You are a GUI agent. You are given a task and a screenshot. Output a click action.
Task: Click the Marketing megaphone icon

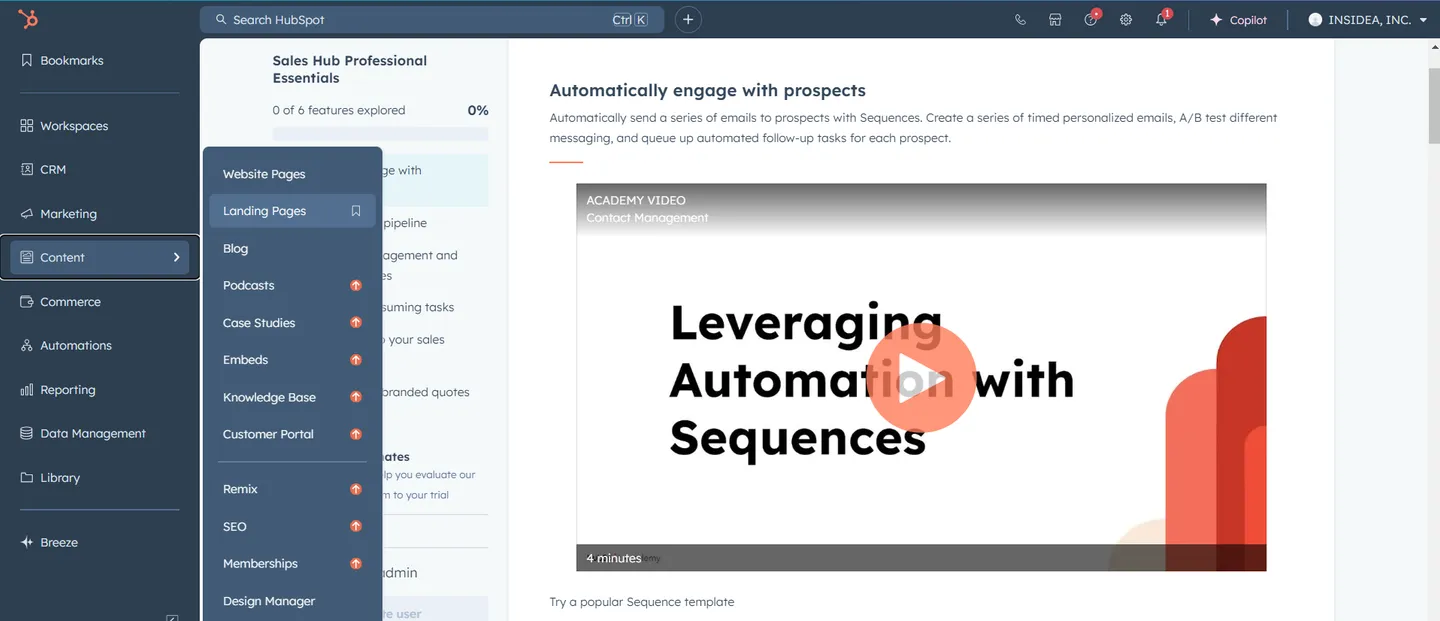point(27,214)
